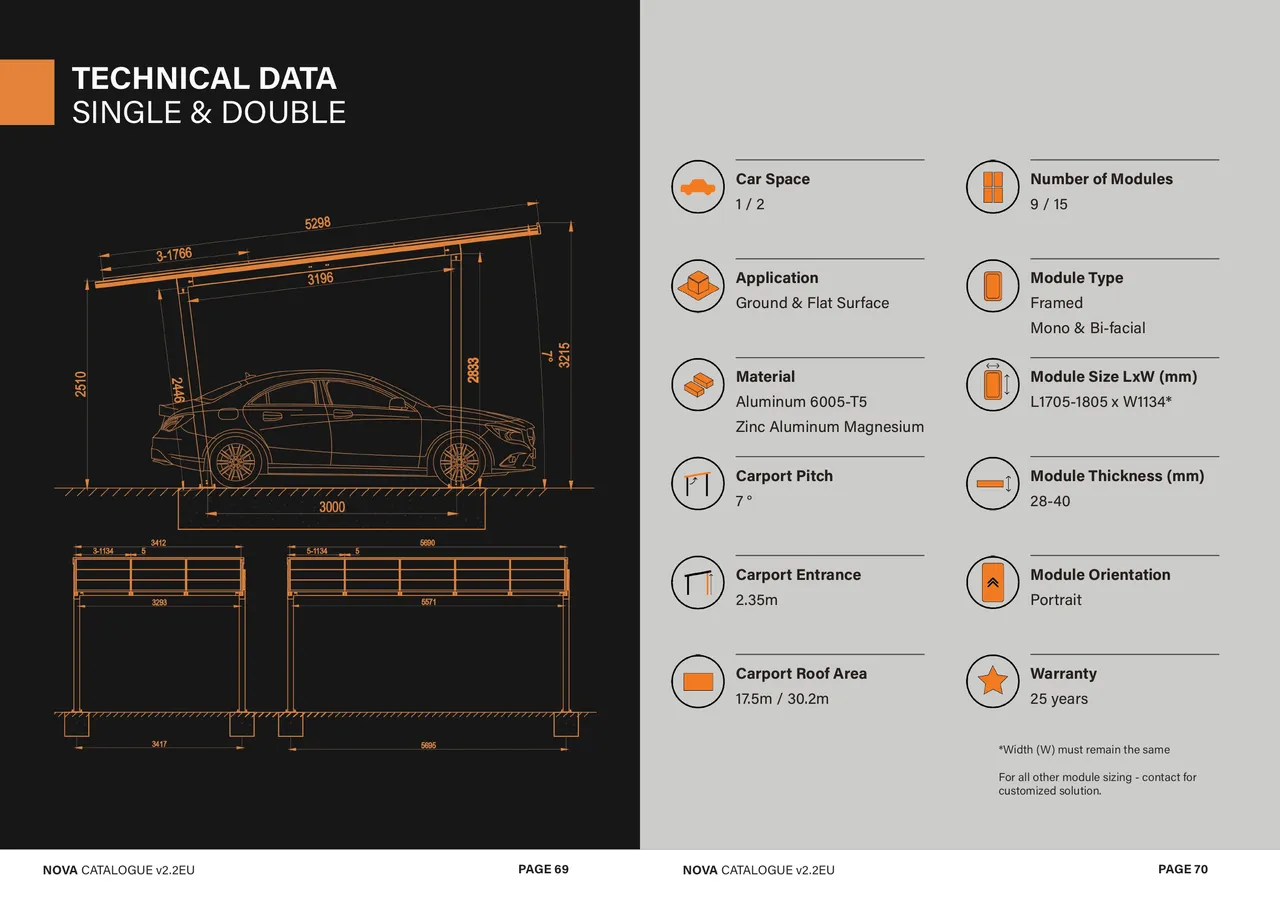The height and width of the screenshot is (898, 1280).
Task: Click the Application ground mount icon
Action: tap(697, 286)
